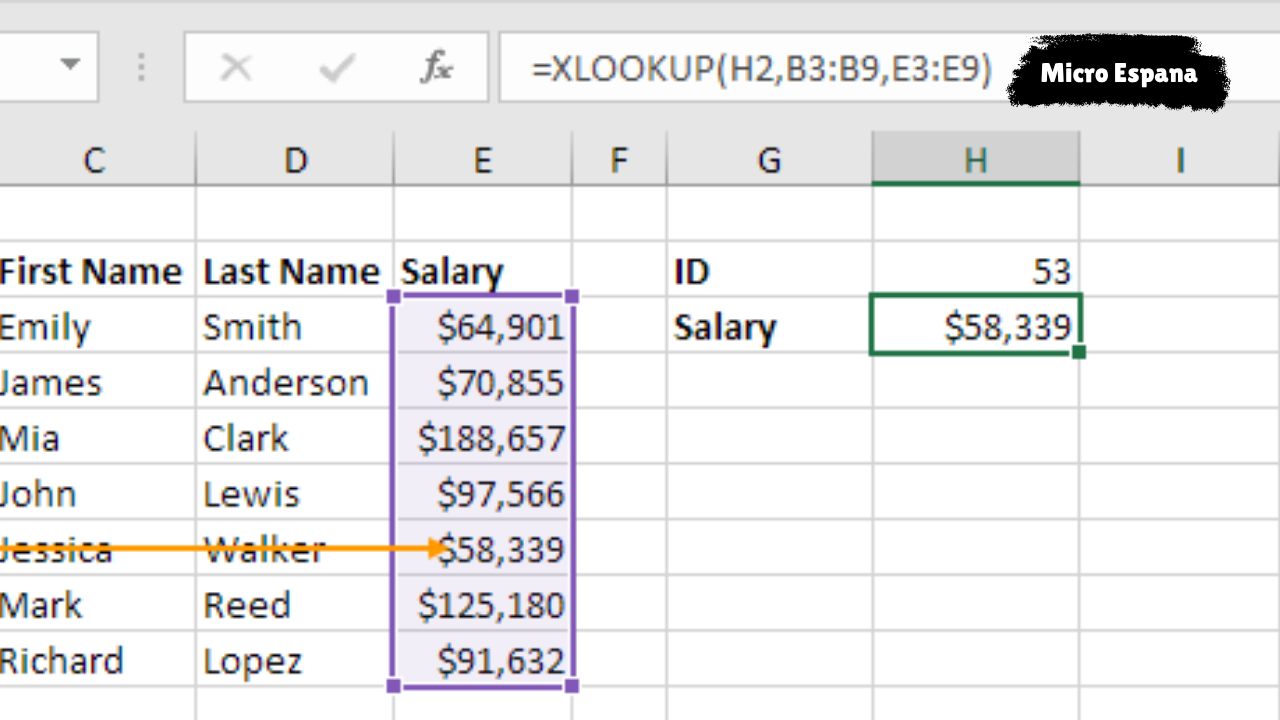
Task: Select the cell containing Anderson
Action: tap(293, 383)
